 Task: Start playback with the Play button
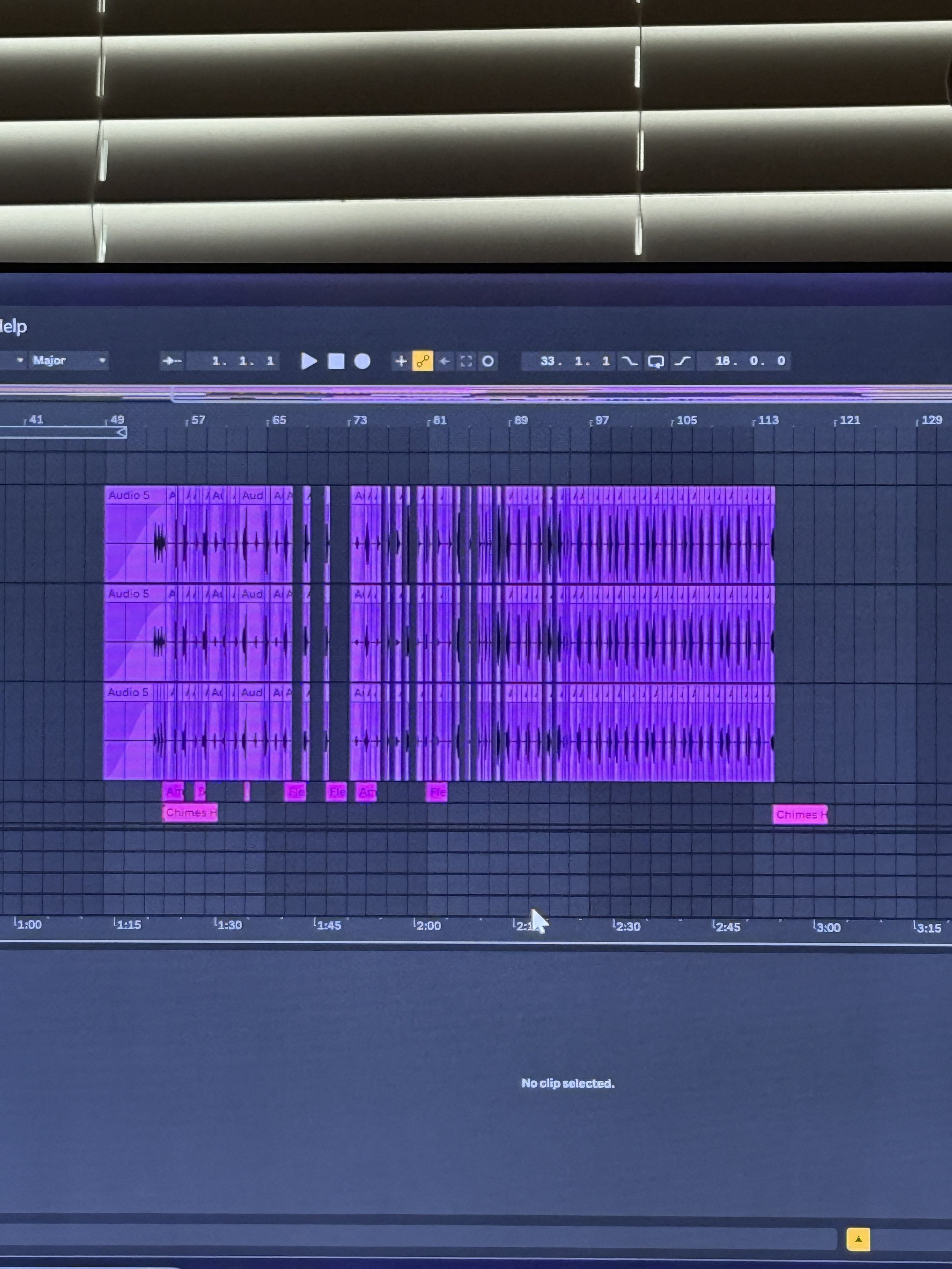pos(309,361)
